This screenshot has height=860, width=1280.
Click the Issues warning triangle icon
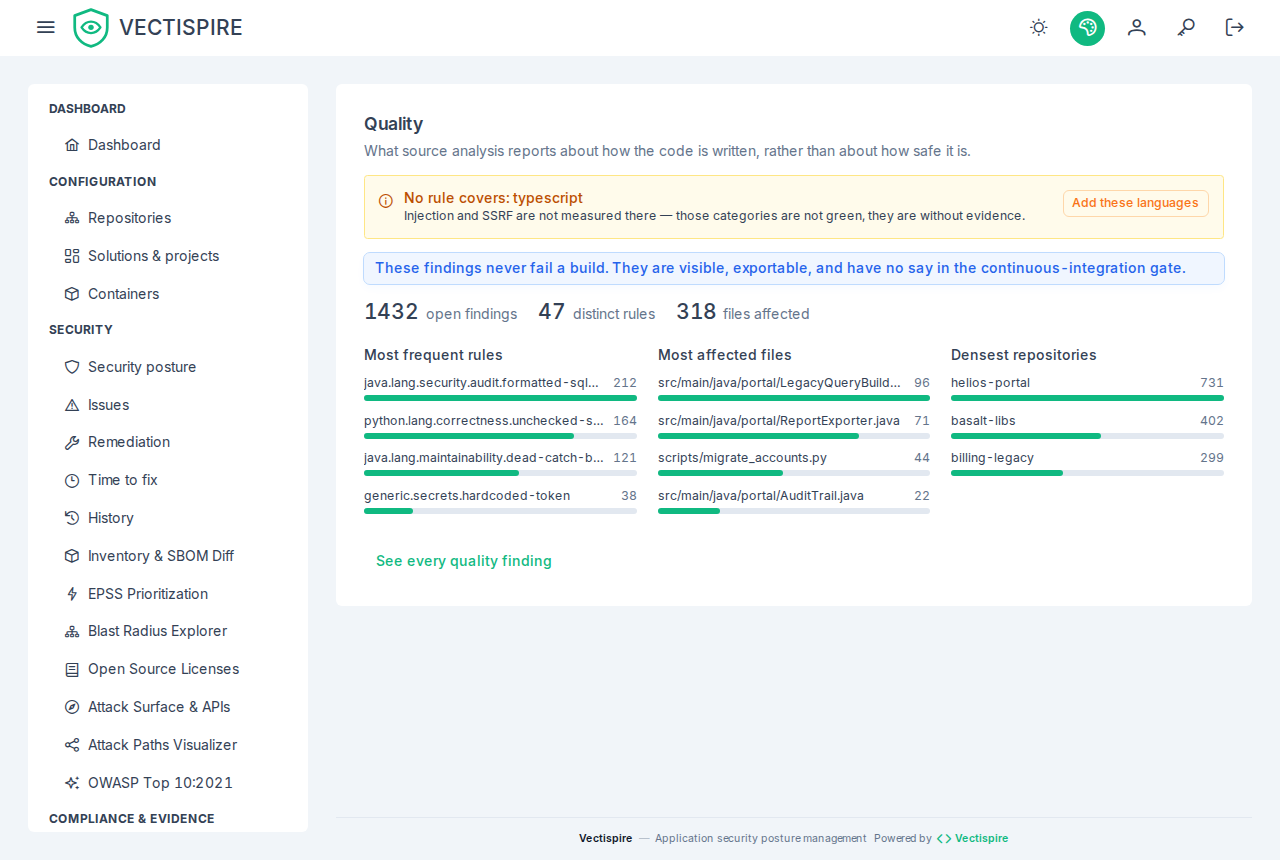pyautogui.click(x=72, y=405)
